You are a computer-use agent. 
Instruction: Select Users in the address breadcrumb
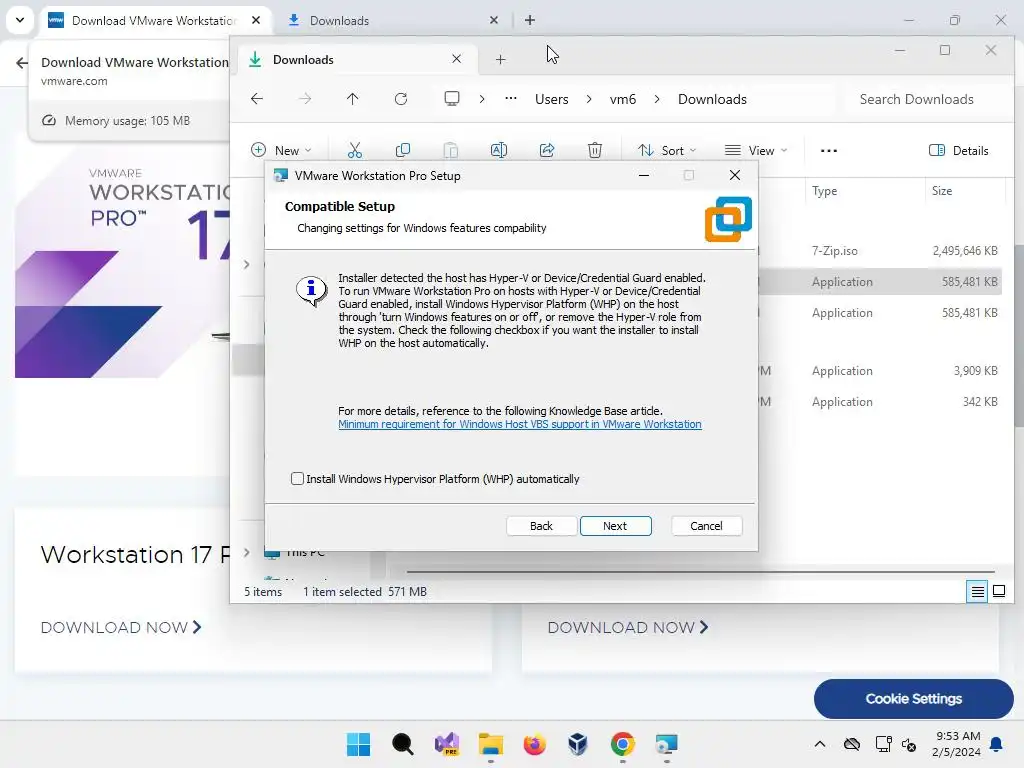(x=552, y=99)
